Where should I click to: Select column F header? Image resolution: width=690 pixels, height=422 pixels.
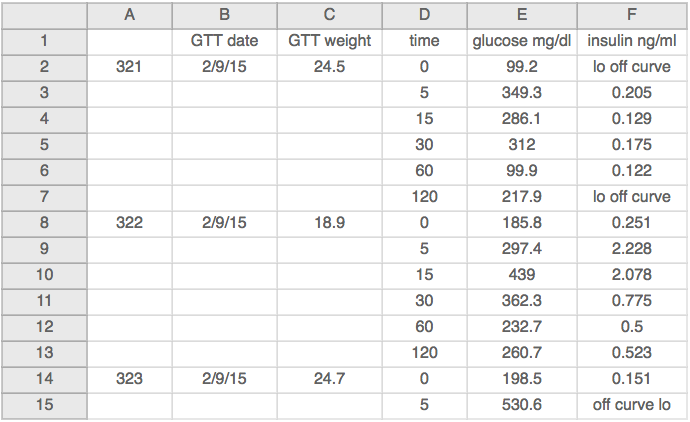tap(631, 15)
